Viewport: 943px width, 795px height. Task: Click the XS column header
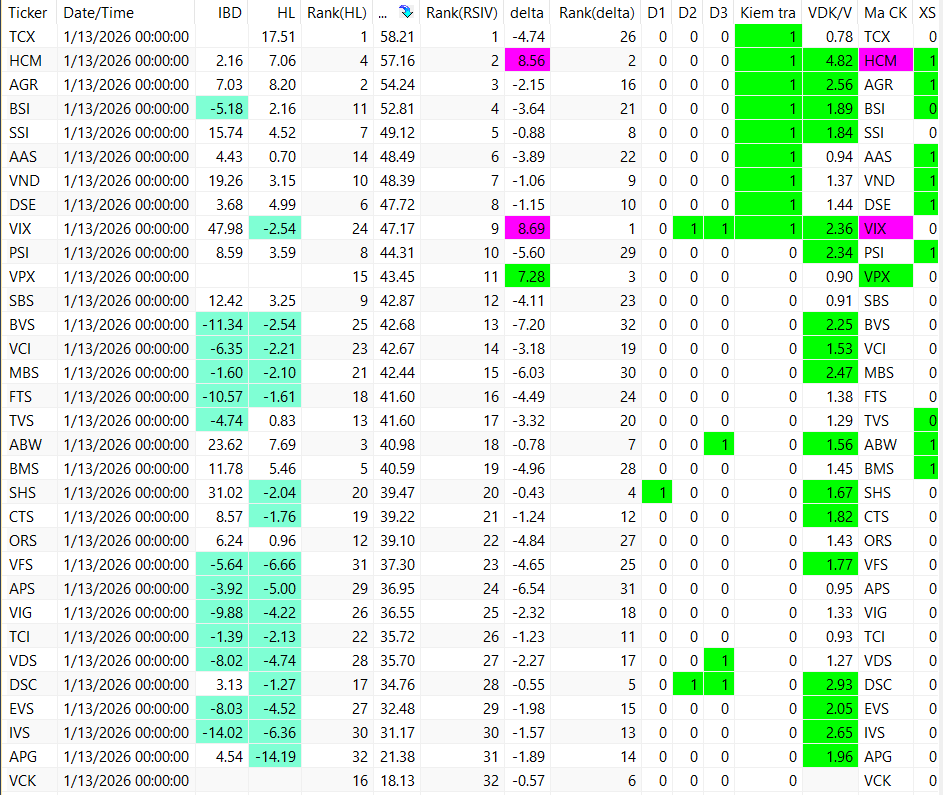927,13
